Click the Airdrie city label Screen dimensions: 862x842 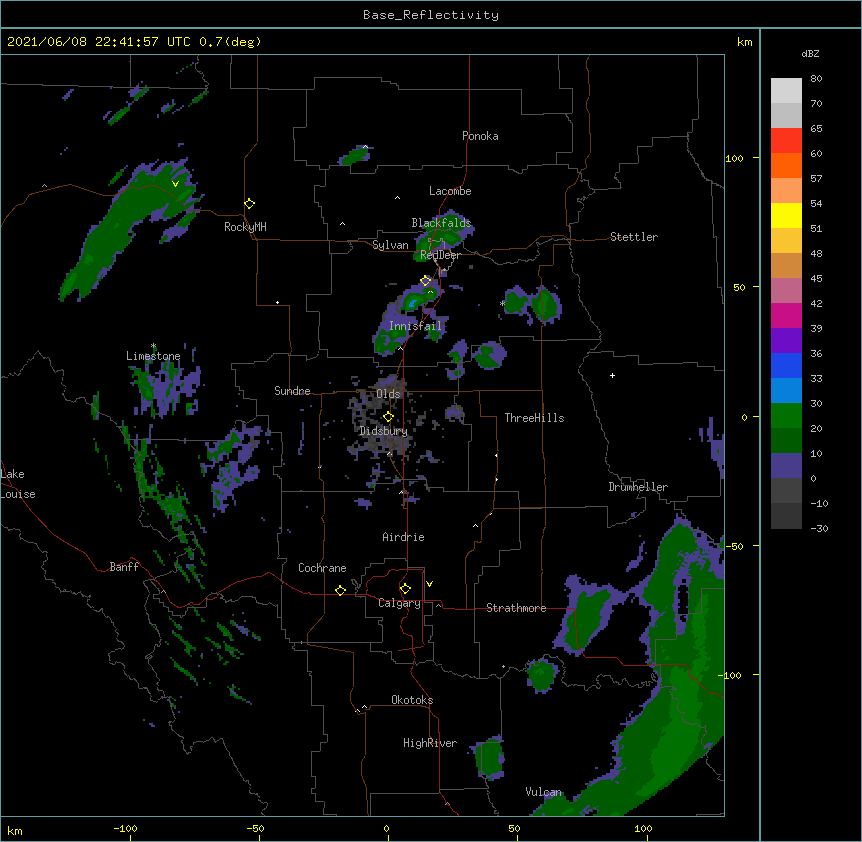point(404,537)
